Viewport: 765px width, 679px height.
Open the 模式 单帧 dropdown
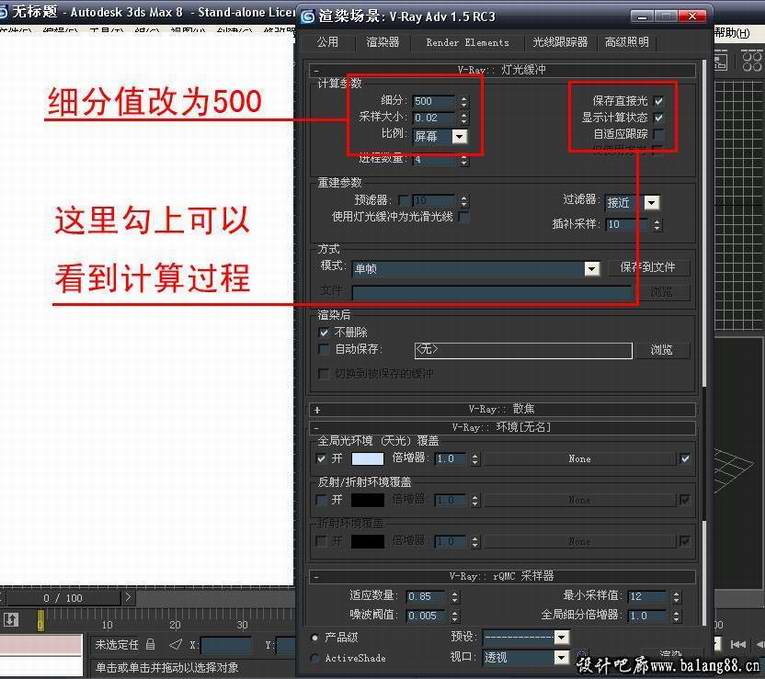[x=592, y=269]
